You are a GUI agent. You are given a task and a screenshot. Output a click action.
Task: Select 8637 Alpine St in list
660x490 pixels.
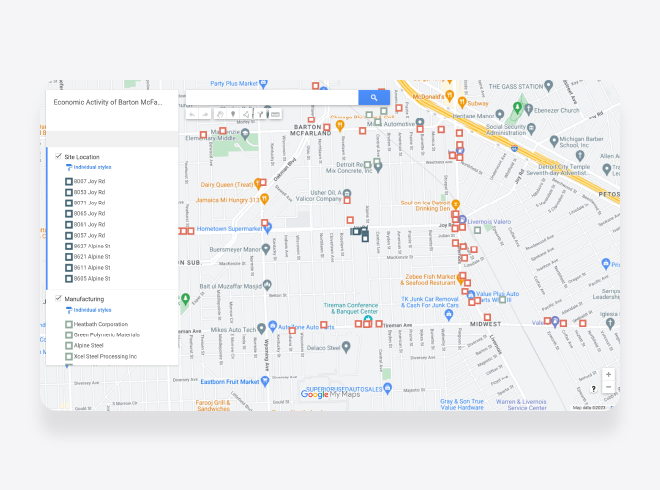pos(92,246)
